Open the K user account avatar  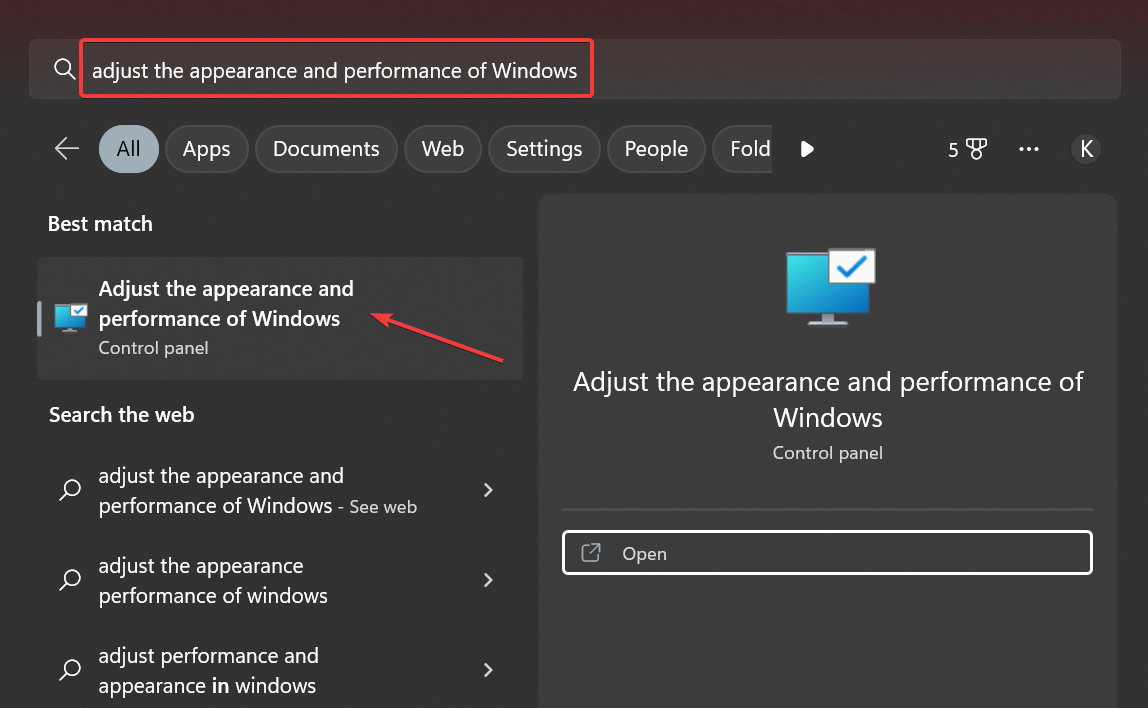click(x=1086, y=149)
